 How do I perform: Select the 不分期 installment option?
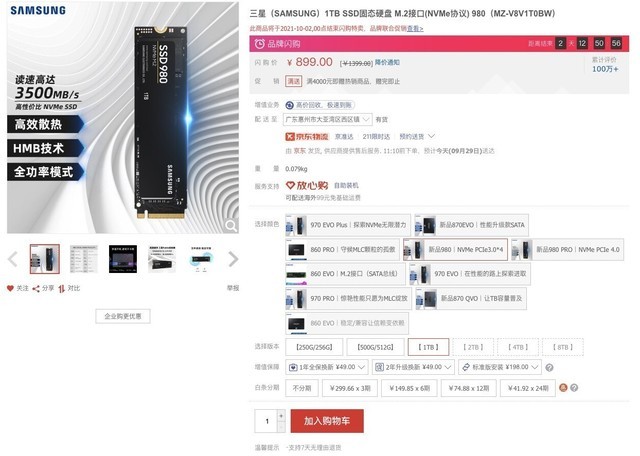coord(302,388)
